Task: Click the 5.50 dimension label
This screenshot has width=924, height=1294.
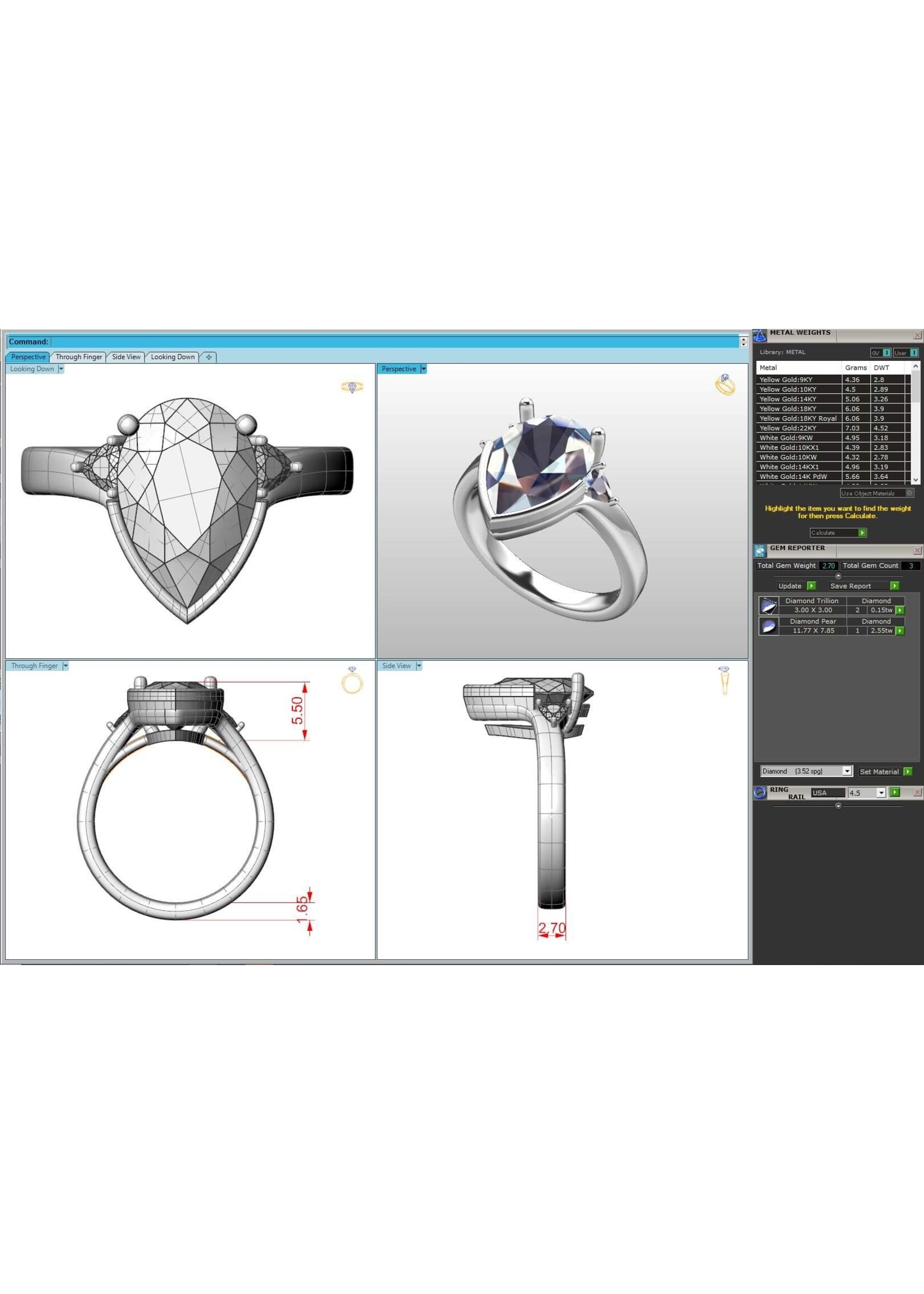Action: tap(297, 710)
